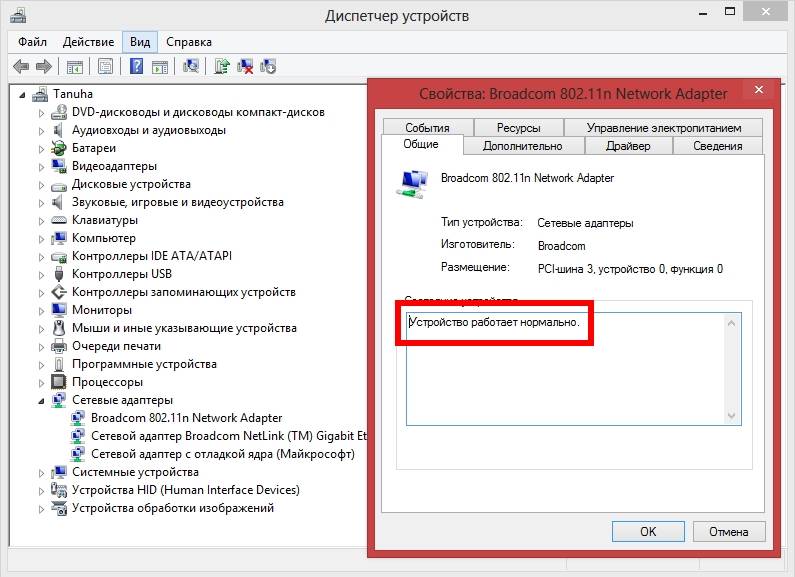
Task: Expand the Дисковые устройства category
Action: 41,185
